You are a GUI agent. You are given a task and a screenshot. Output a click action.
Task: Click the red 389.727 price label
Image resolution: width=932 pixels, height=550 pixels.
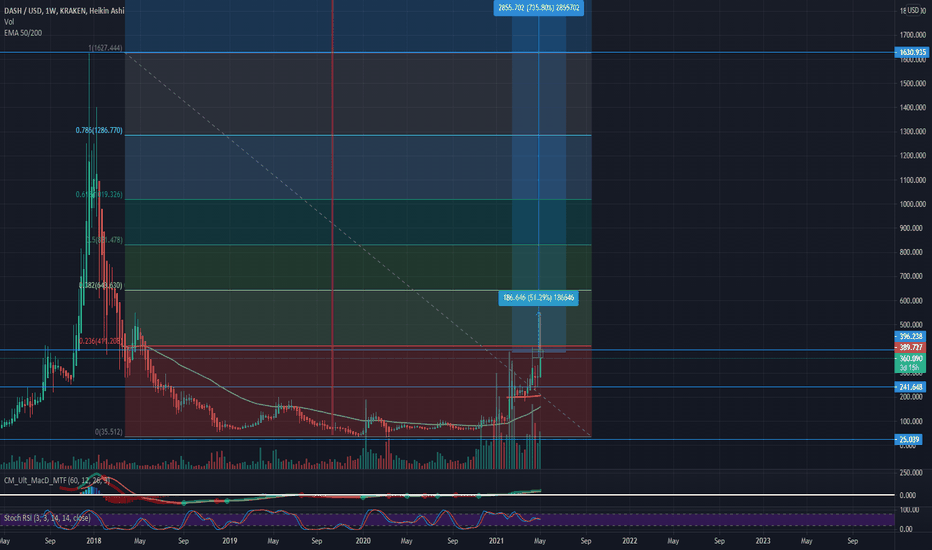tap(910, 347)
